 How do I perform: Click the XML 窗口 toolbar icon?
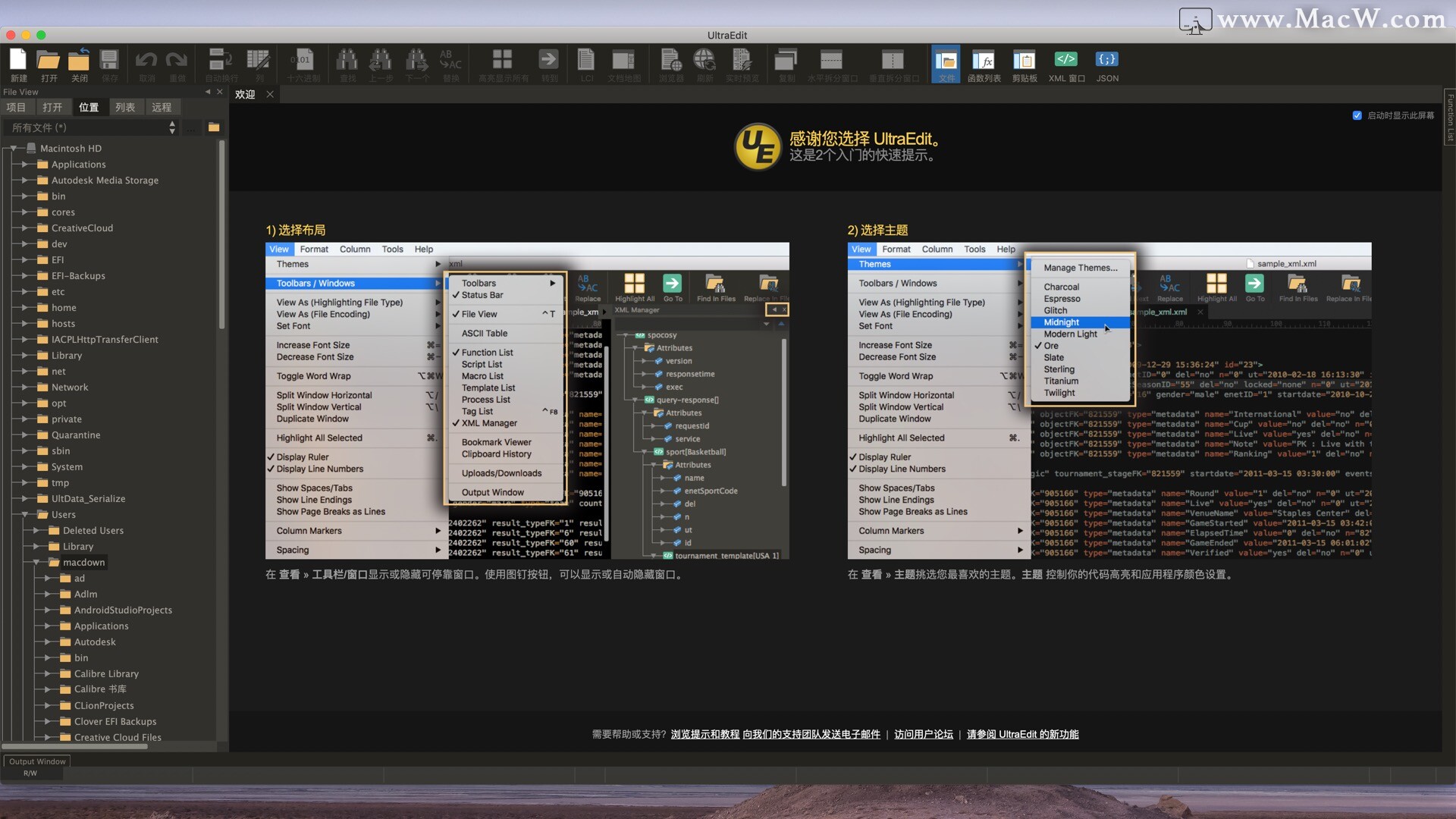(1065, 64)
